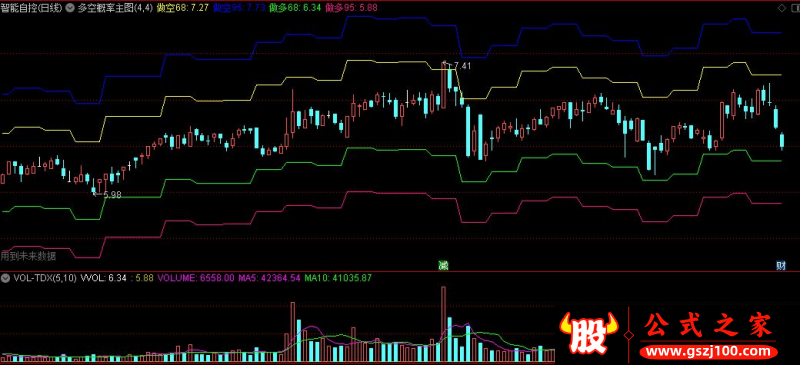
Task: Select the 智能自控(日线) title label
Action: tap(32, 8)
